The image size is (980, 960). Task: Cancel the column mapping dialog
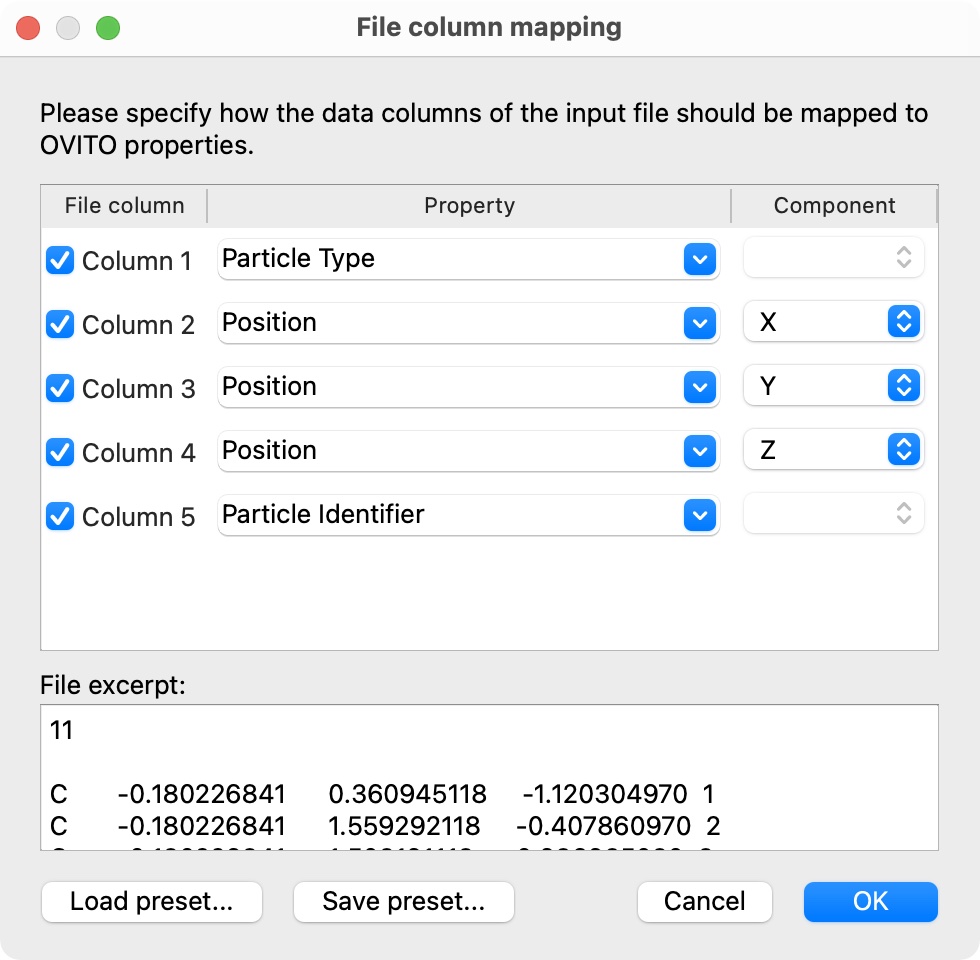coord(704,902)
